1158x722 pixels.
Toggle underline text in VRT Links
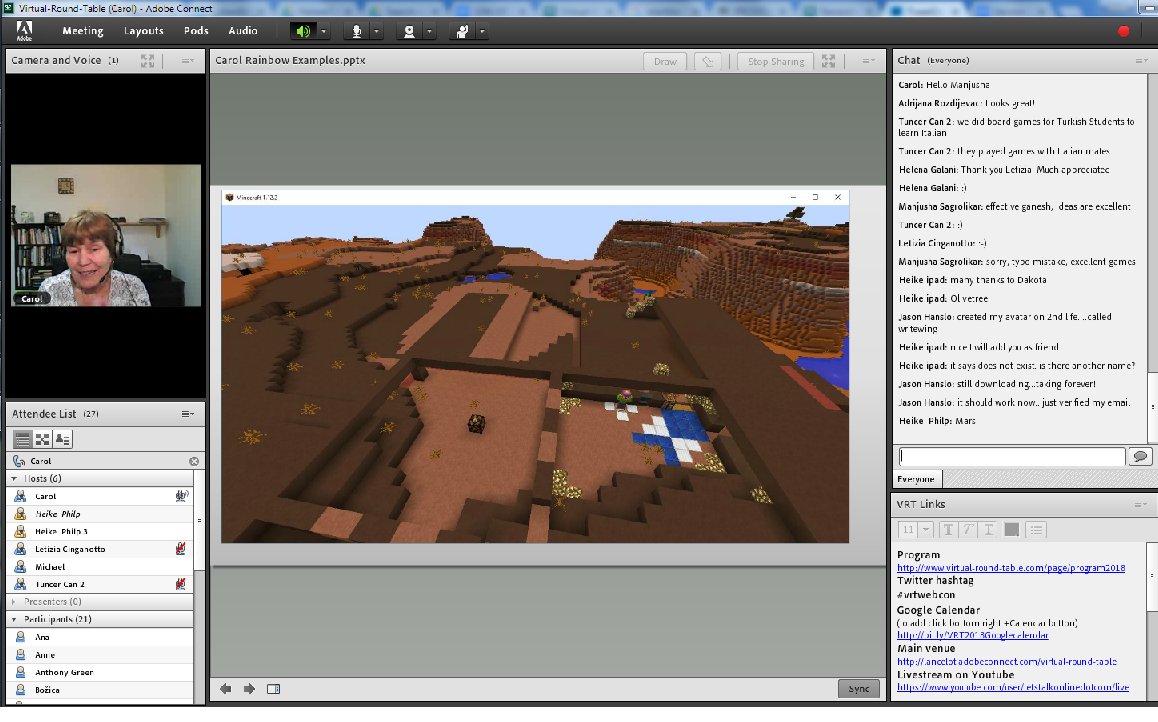coord(988,530)
